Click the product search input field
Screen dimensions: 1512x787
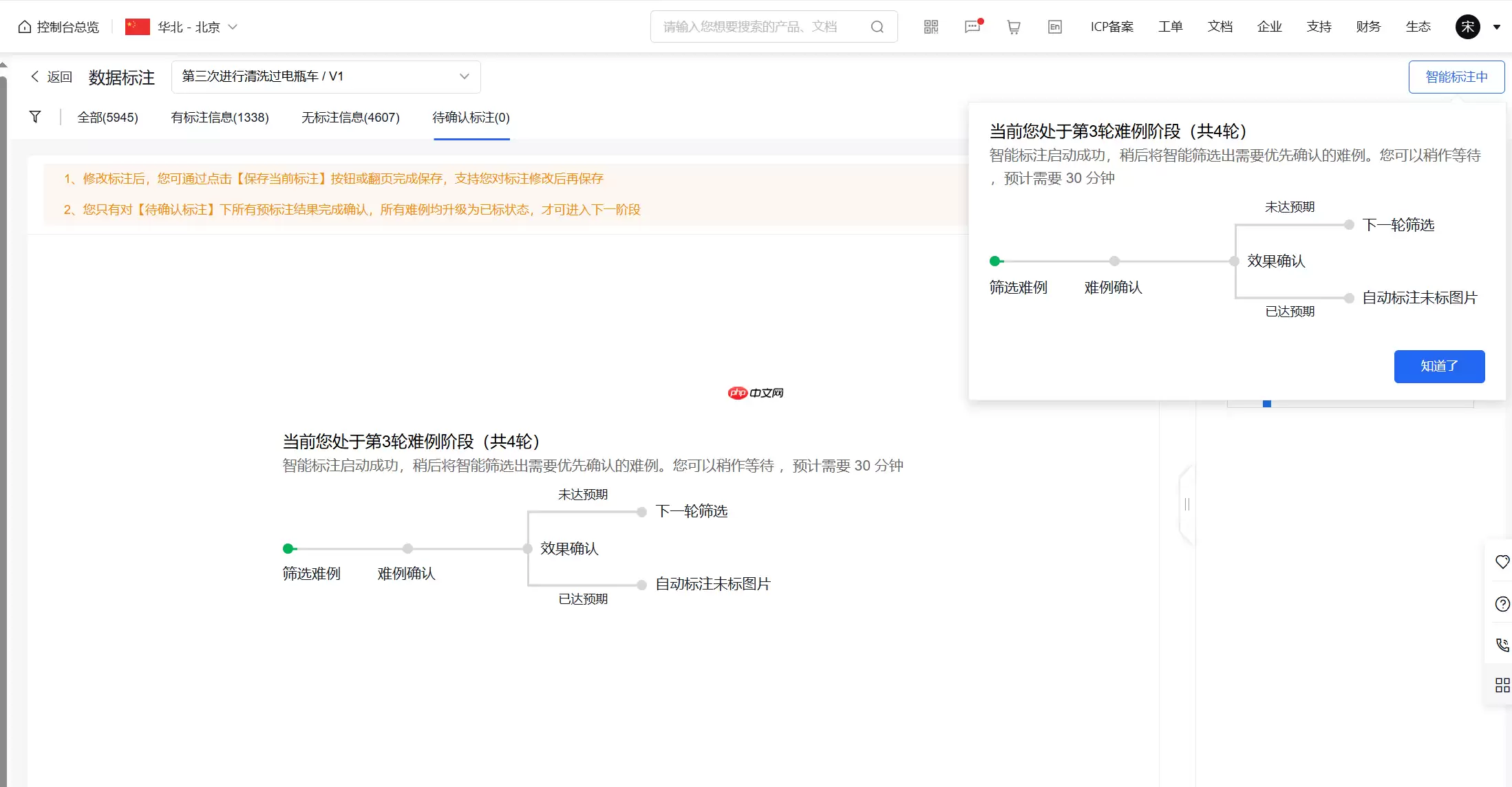tap(750, 26)
